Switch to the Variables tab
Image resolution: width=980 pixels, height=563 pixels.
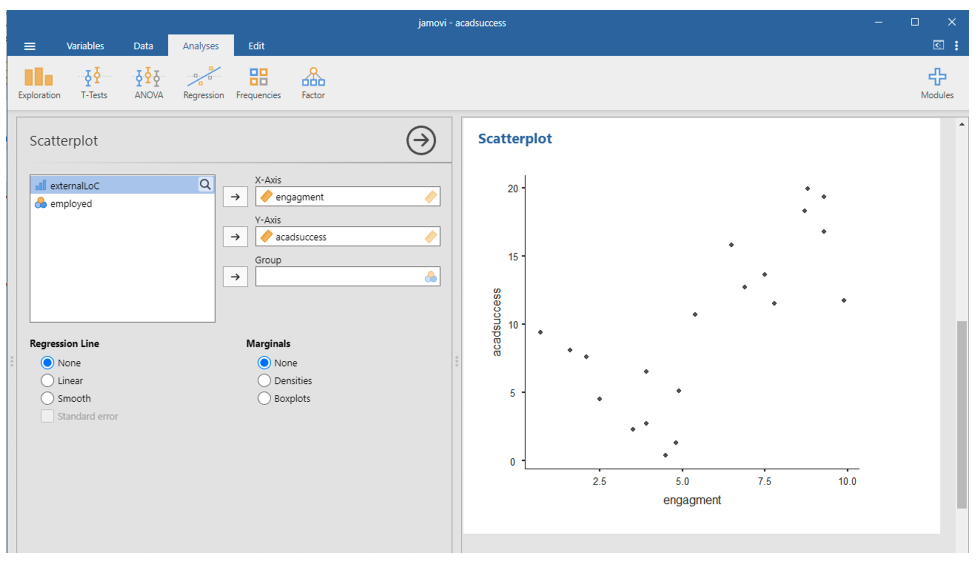85,46
